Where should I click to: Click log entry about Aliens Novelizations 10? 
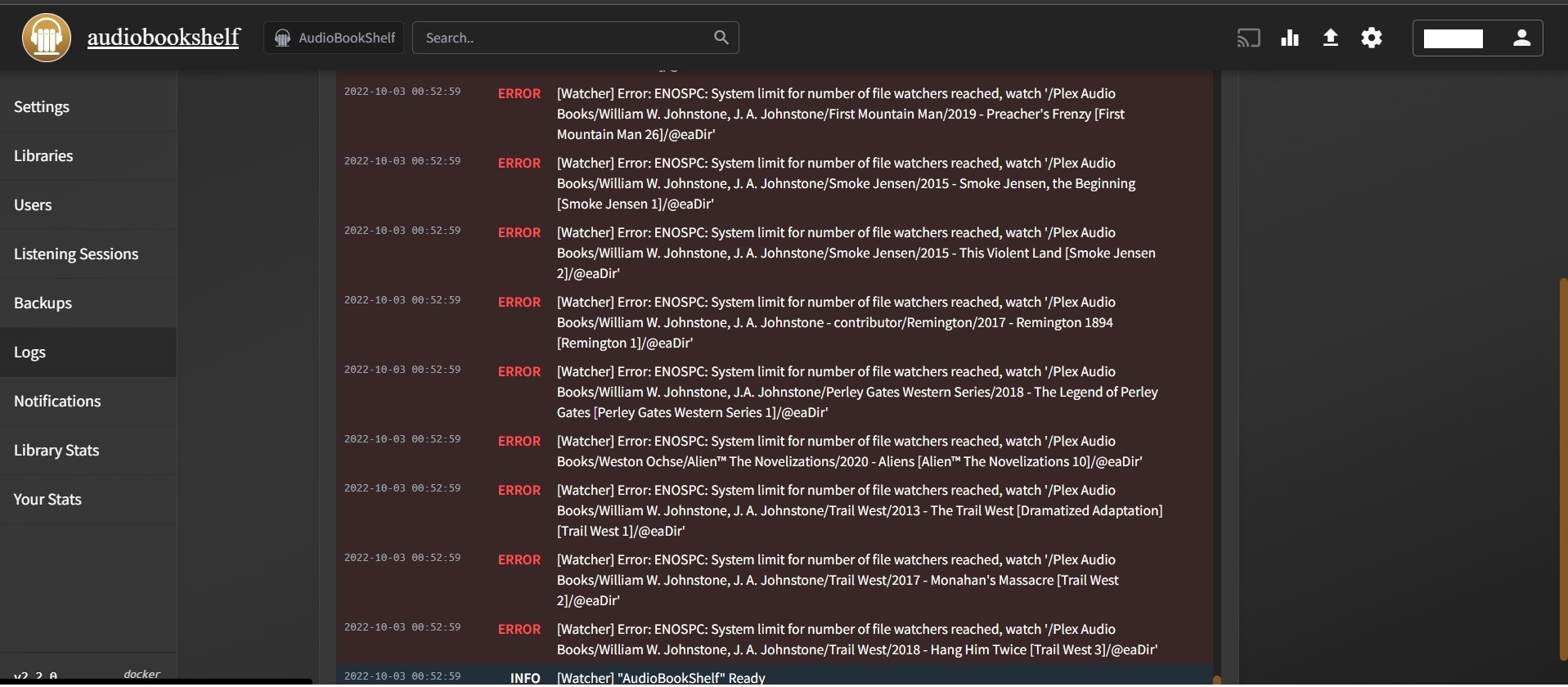[x=774, y=451]
